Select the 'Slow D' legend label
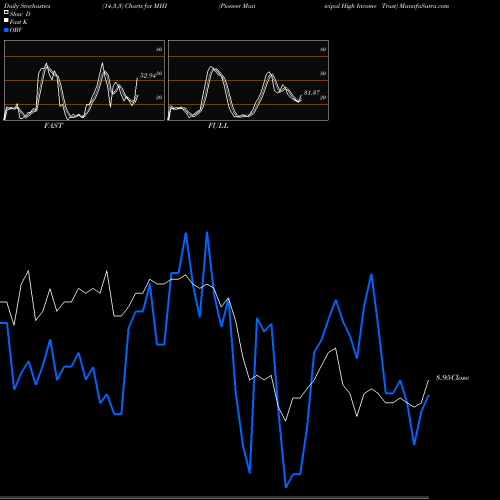500x500 pixels. (x=20, y=14)
